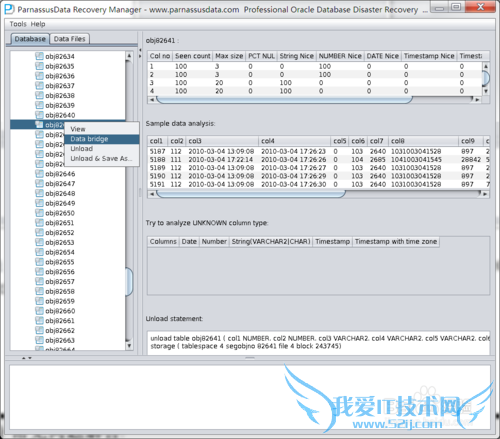Click the table icon beside obj82660
The image size is (500, 439).
pos(39,311)
